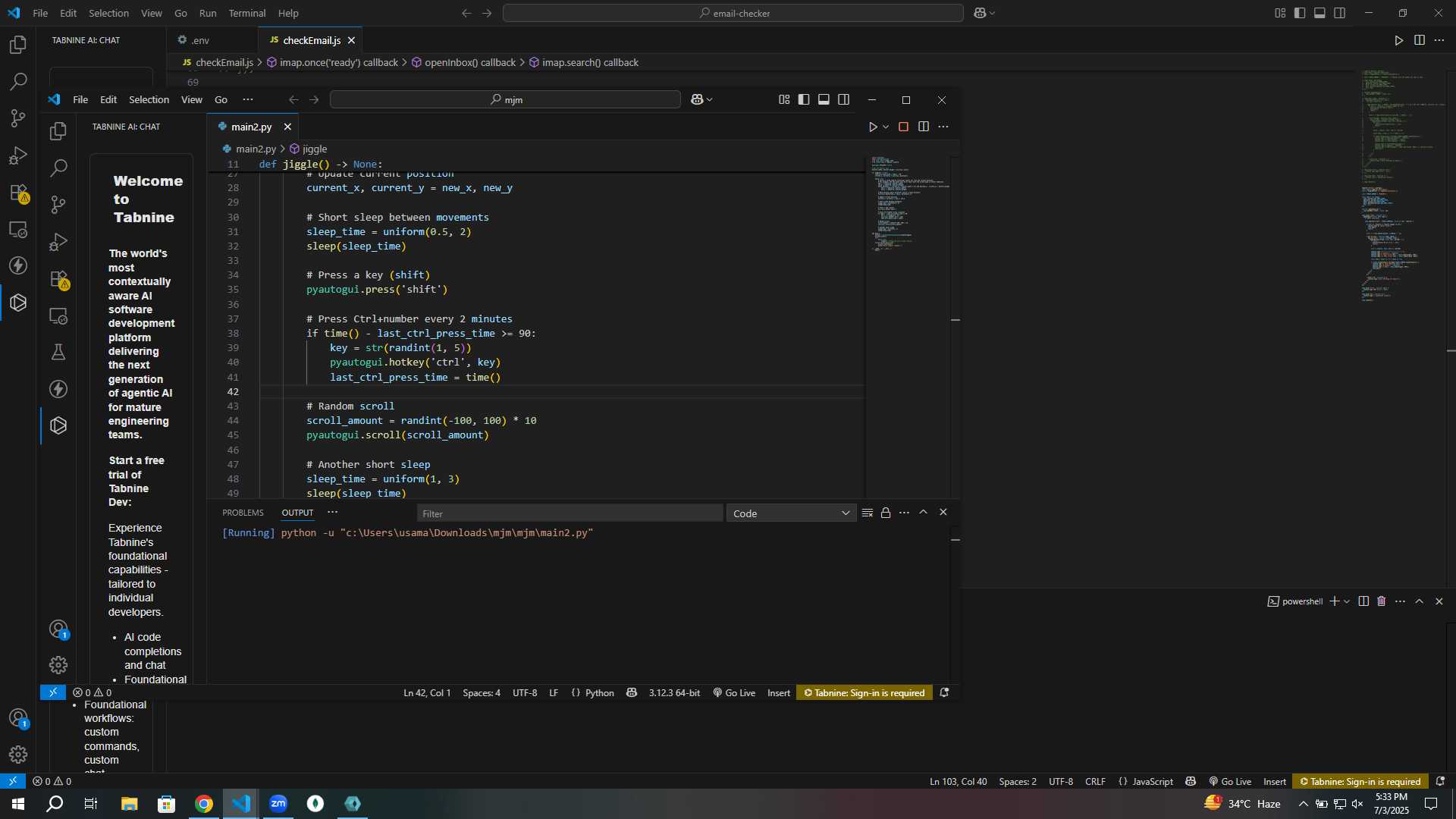Viewport: 1456px width, 819px height.
Task: Run Python file in mjm window
Action: tap(873, 127)
